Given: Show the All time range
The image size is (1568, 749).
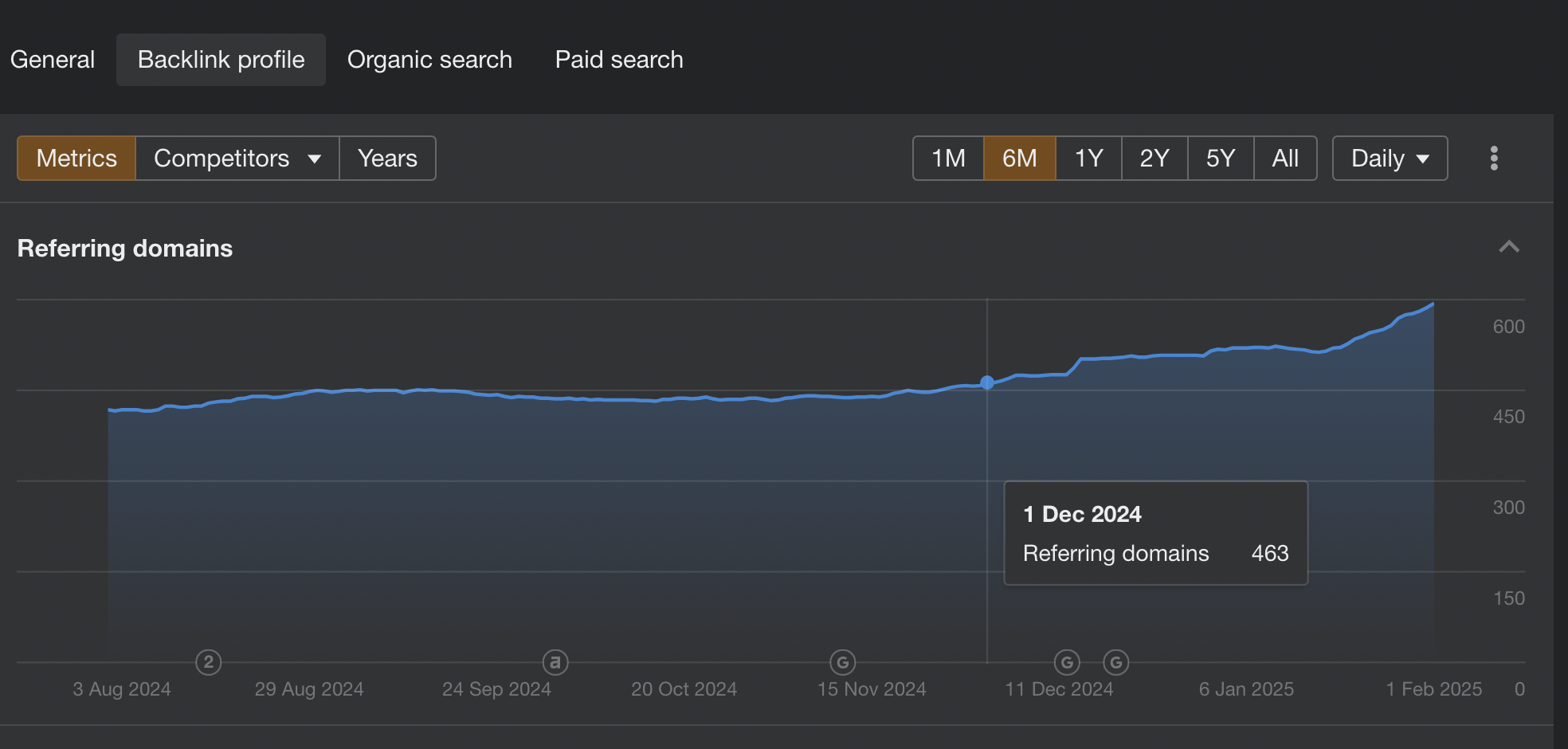Looking at the screenshot, I should (x=1285, y=158).
